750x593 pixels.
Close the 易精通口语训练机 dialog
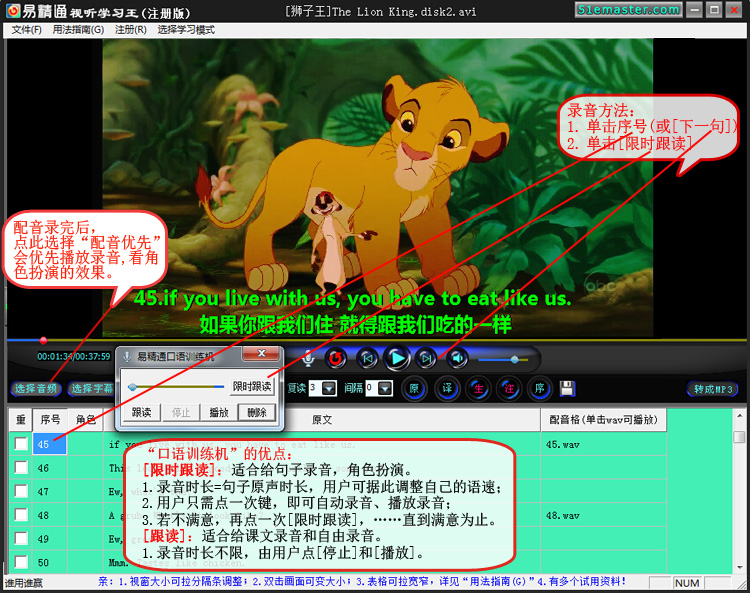(x=261, y=354)
